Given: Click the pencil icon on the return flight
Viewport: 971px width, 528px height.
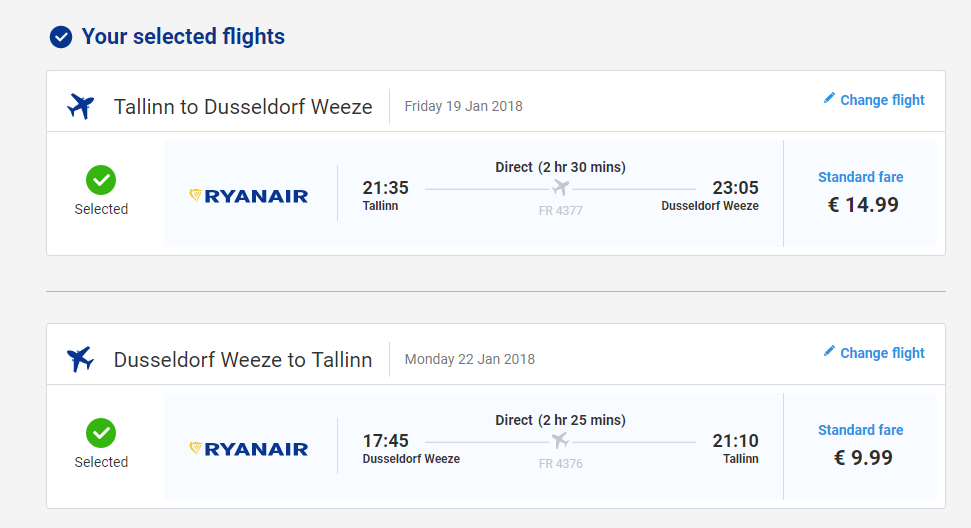Looking at the screenshot, I should (829, 351).
